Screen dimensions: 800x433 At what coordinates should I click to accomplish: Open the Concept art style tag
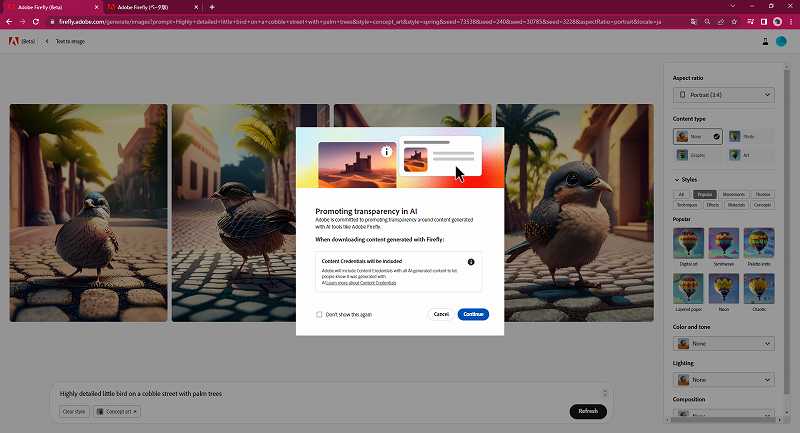point(117,412)
